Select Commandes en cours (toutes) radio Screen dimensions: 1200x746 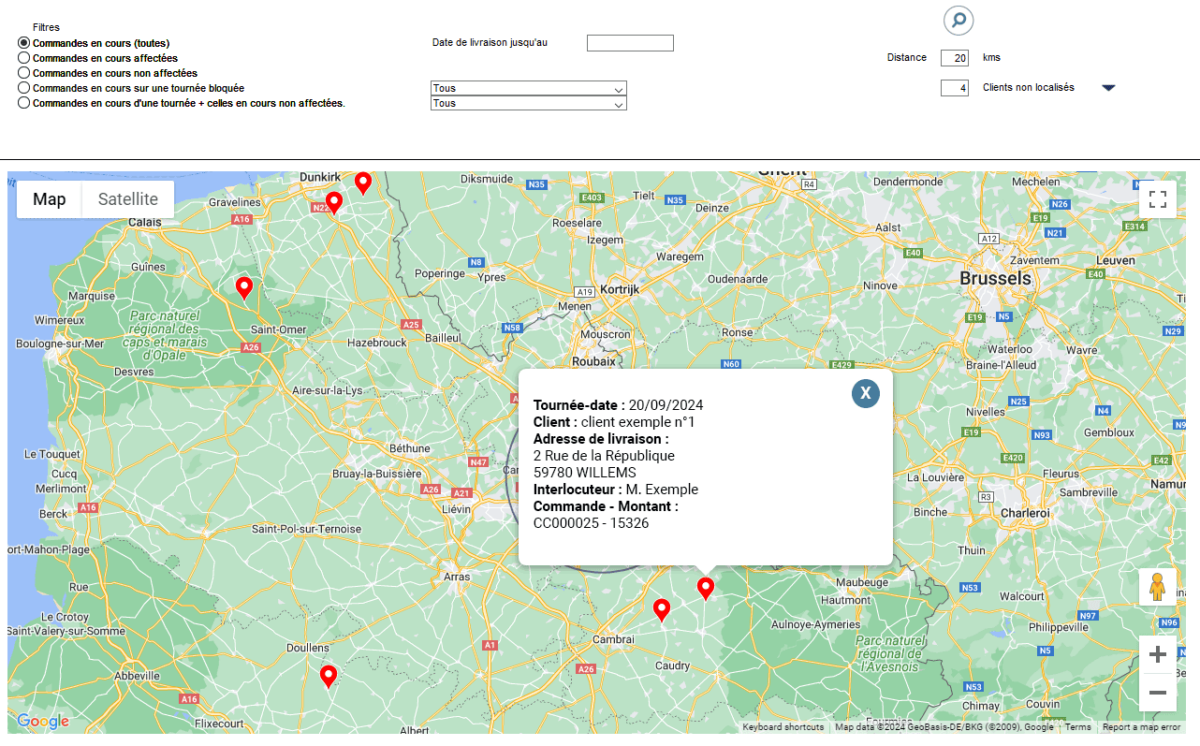click(24, 43)
